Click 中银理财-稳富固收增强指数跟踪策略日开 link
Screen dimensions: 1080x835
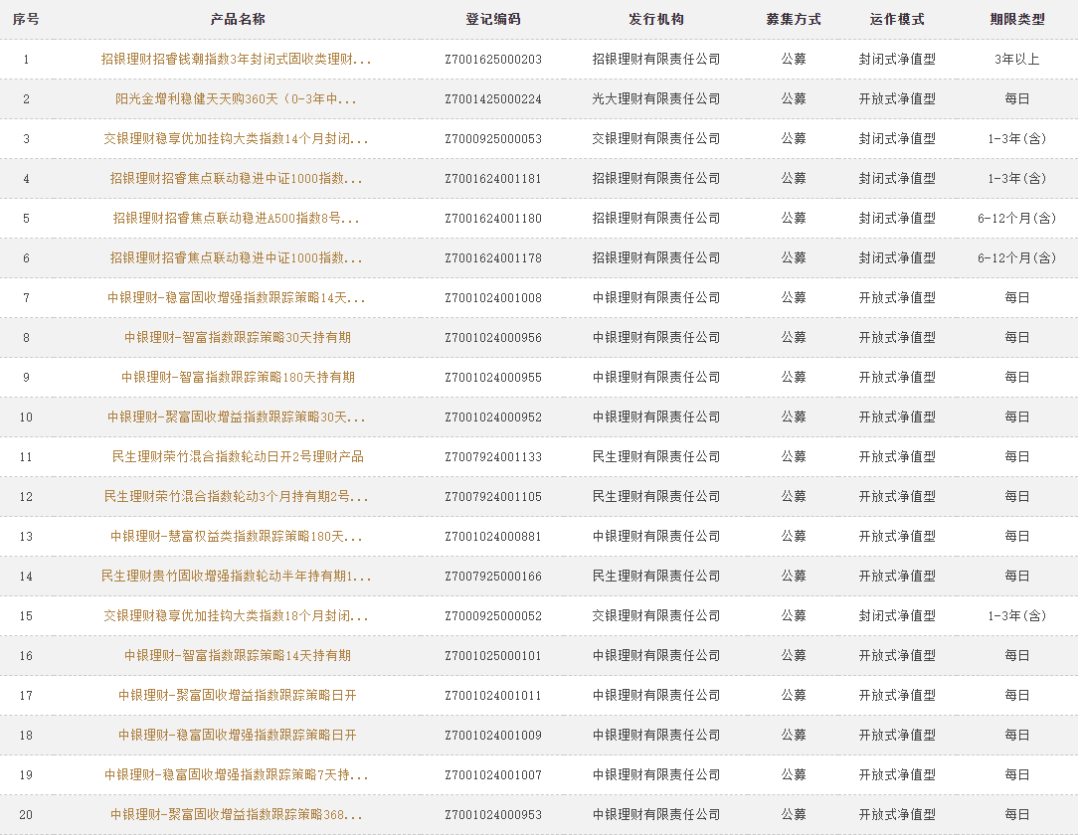237,735
